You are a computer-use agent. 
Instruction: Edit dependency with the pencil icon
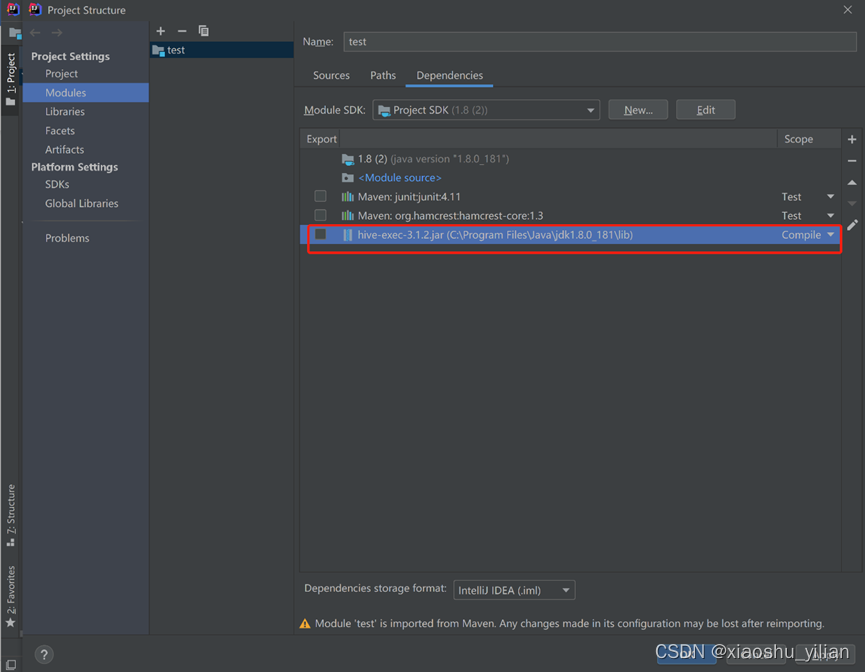[852, 225]
